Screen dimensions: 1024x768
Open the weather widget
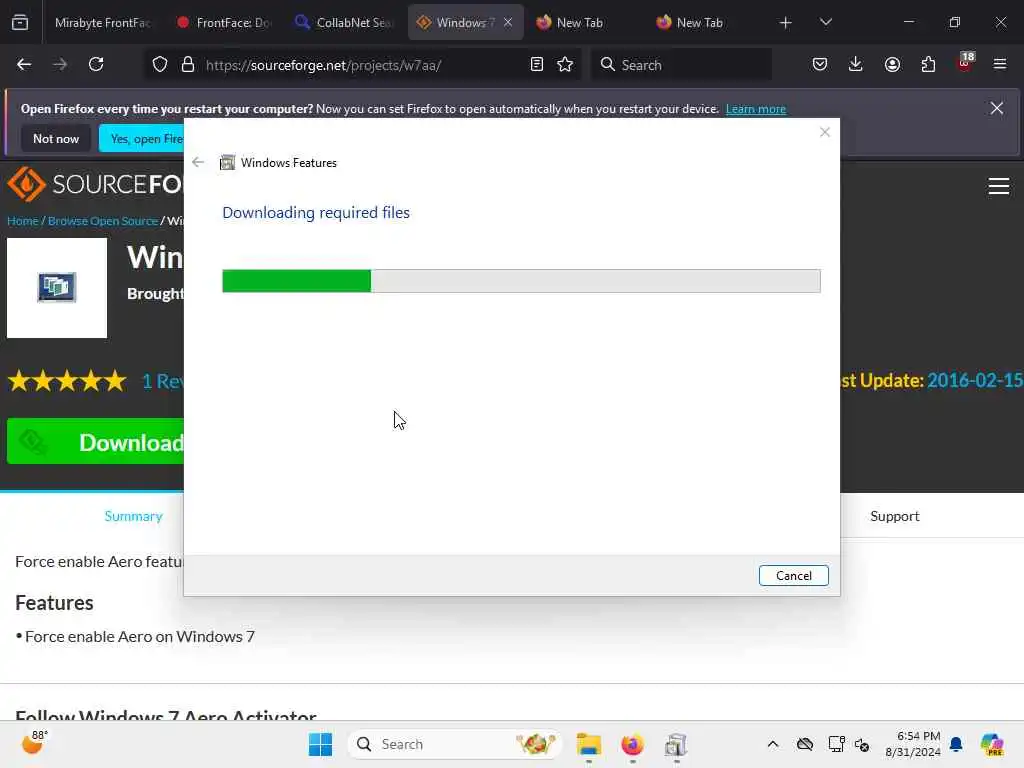click(35, 743)
